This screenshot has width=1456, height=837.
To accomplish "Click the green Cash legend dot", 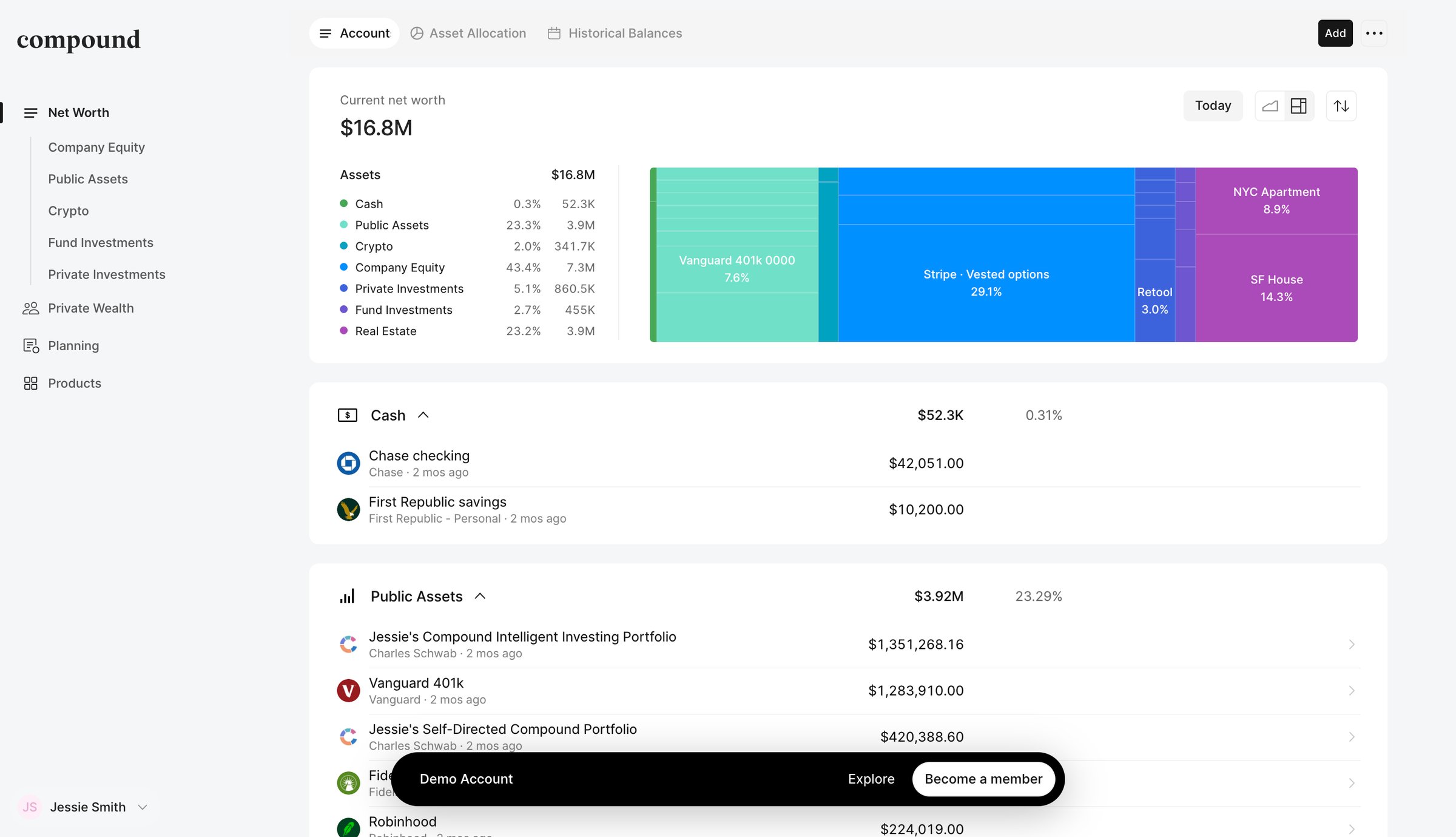I will tap(344, 203).
